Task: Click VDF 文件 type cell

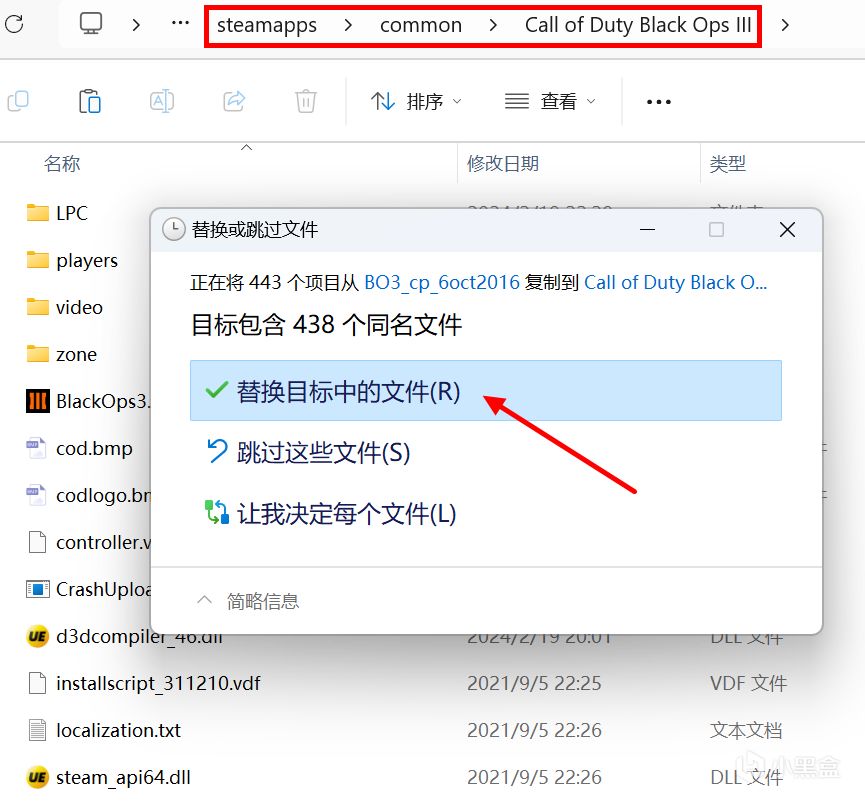Action: click(748, 683)
